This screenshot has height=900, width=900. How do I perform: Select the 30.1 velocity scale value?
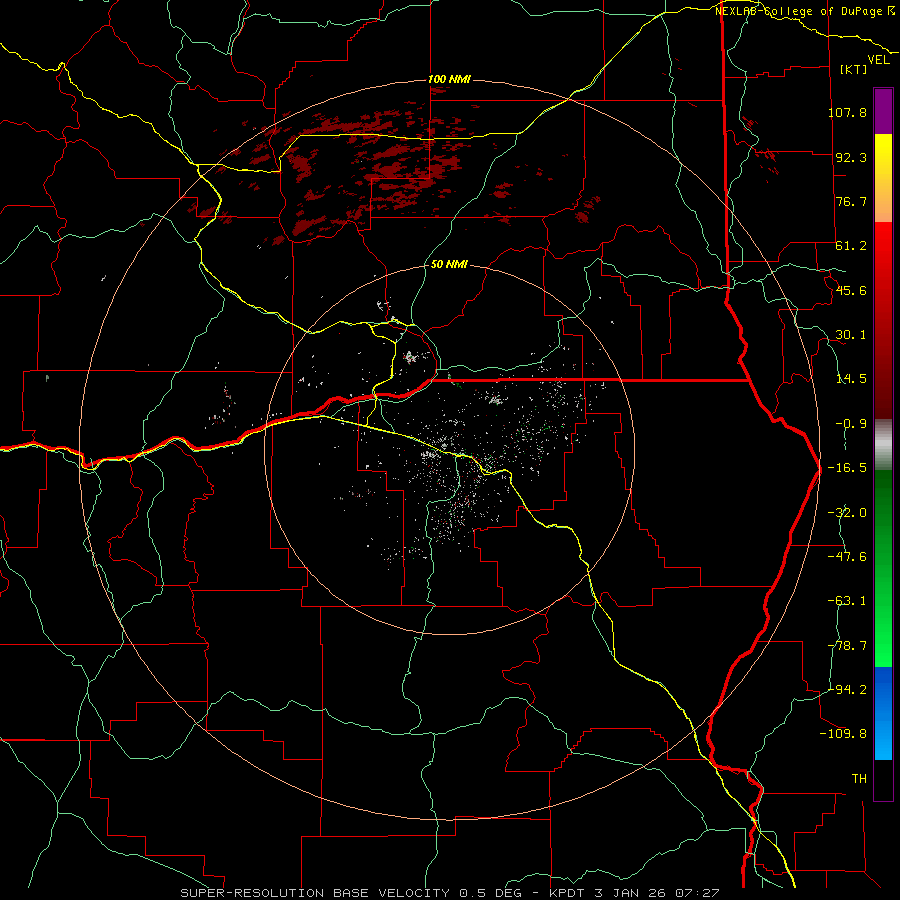[x=851, y=335]
